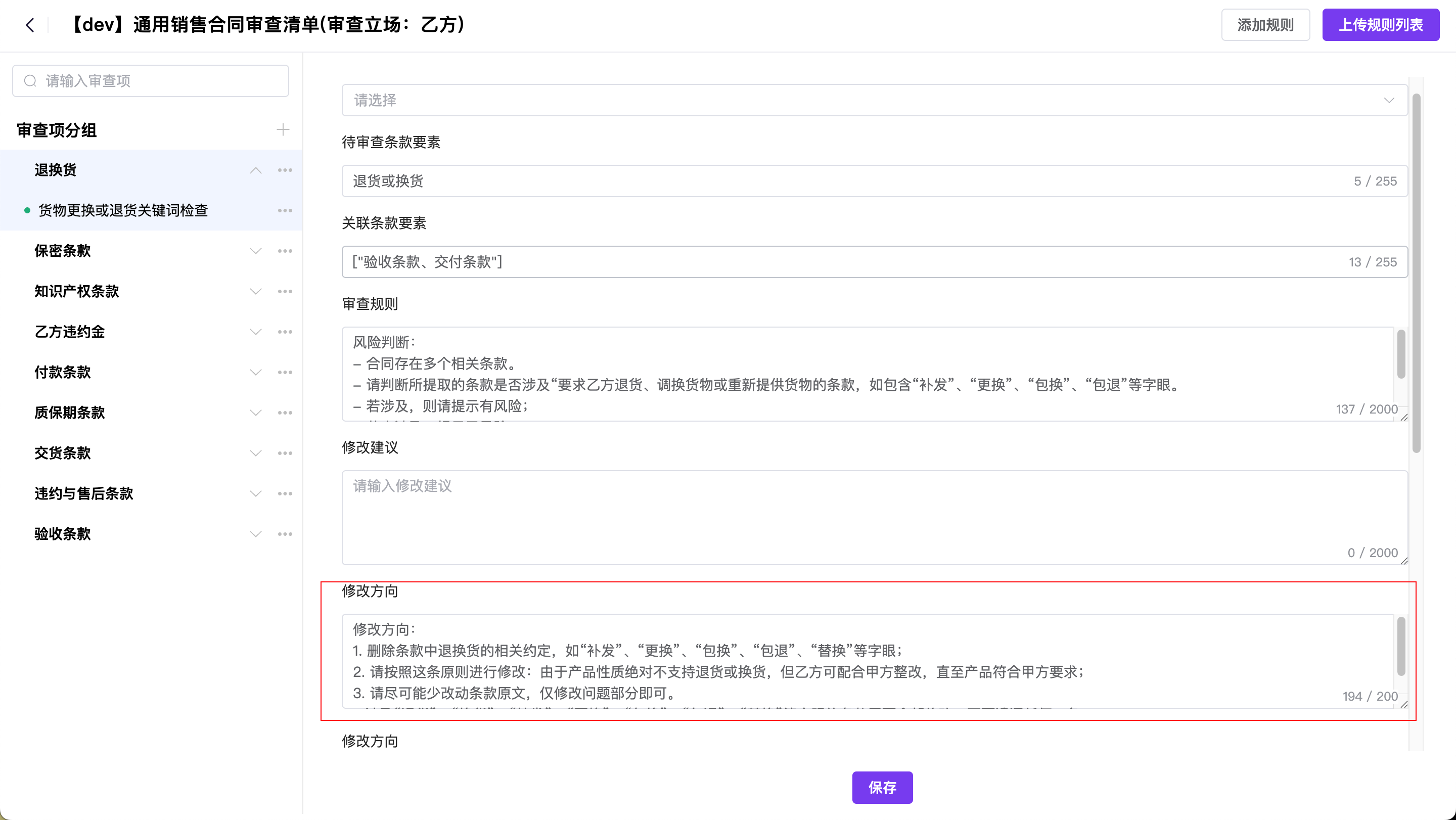This screenshot has height=820, width=1456.
Task: Open the more-options dots for 付款条款
Action: [285, 372]
